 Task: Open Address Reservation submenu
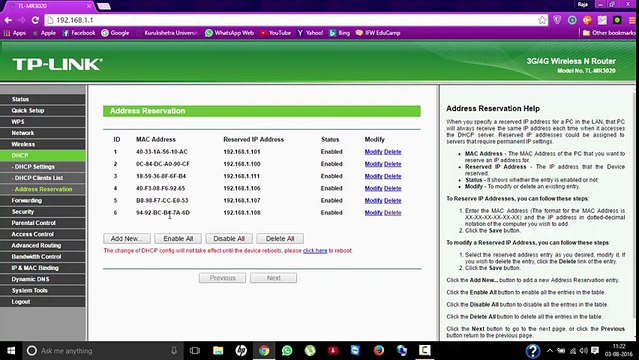[x=43, y=189]
